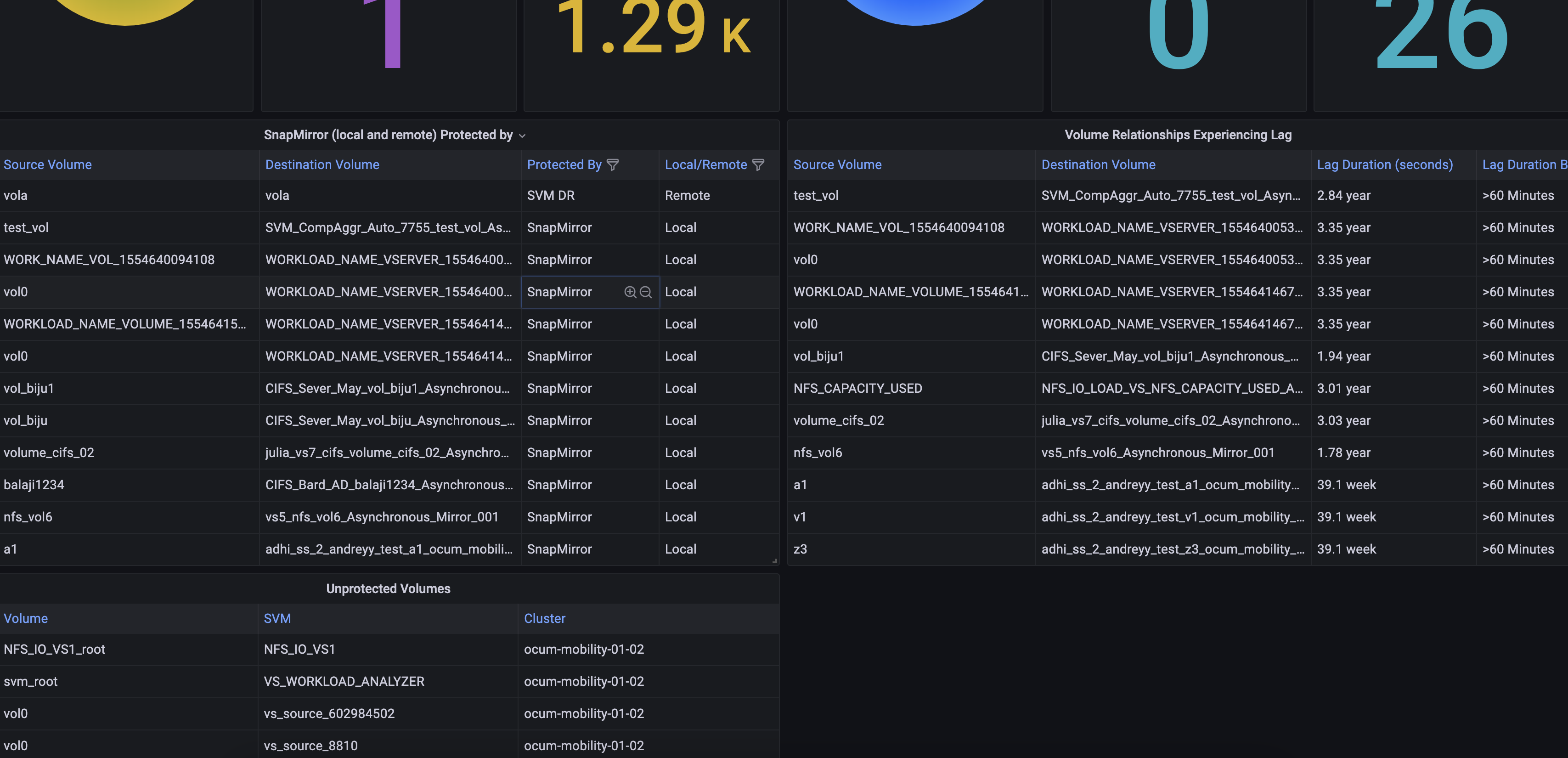Expand the SnapMirror panel title dropdown chevron
Image resolution: width=1568 pixels, height=758 pixels.
pos(522,135)
